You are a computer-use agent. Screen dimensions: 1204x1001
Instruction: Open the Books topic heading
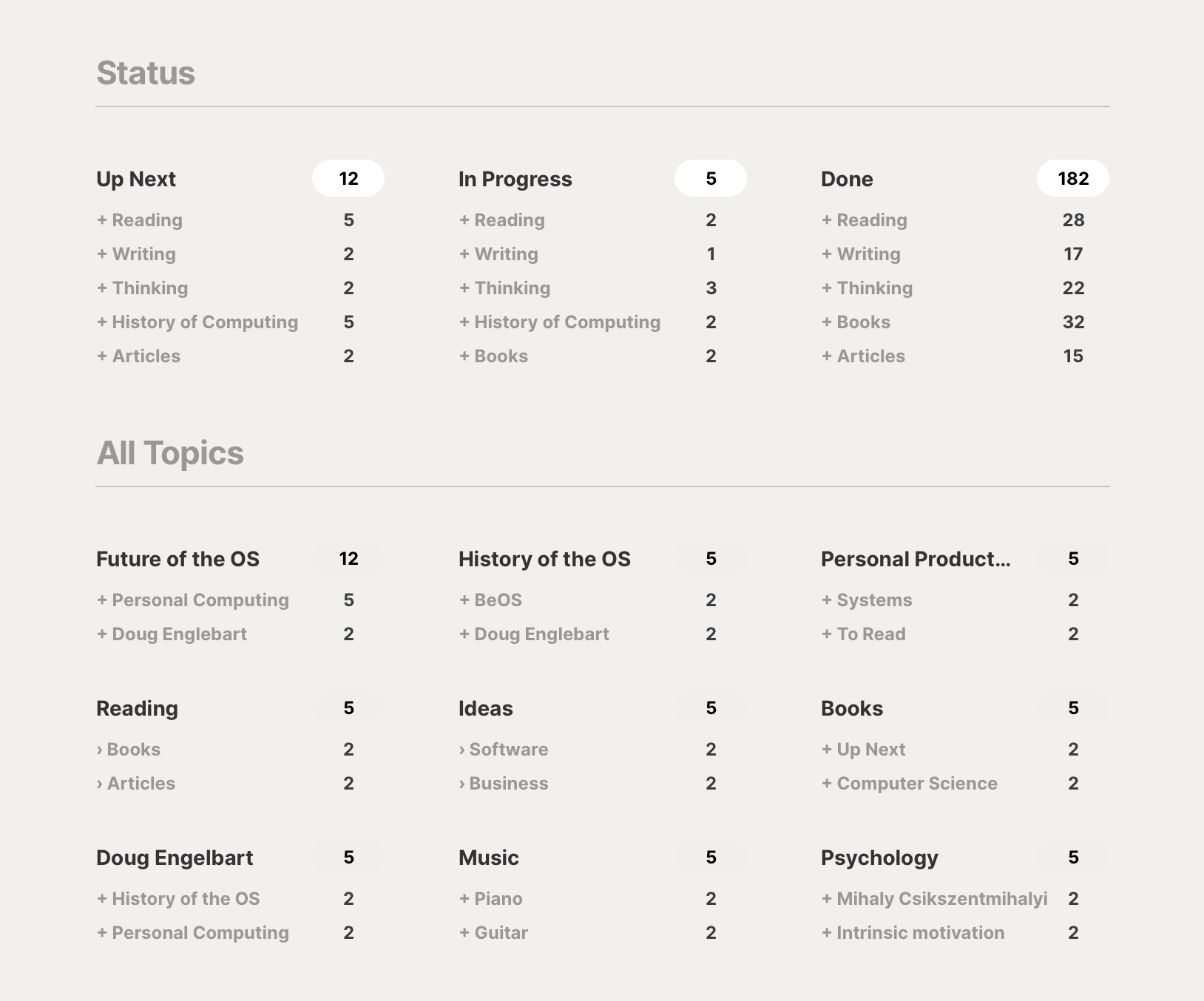852,708
